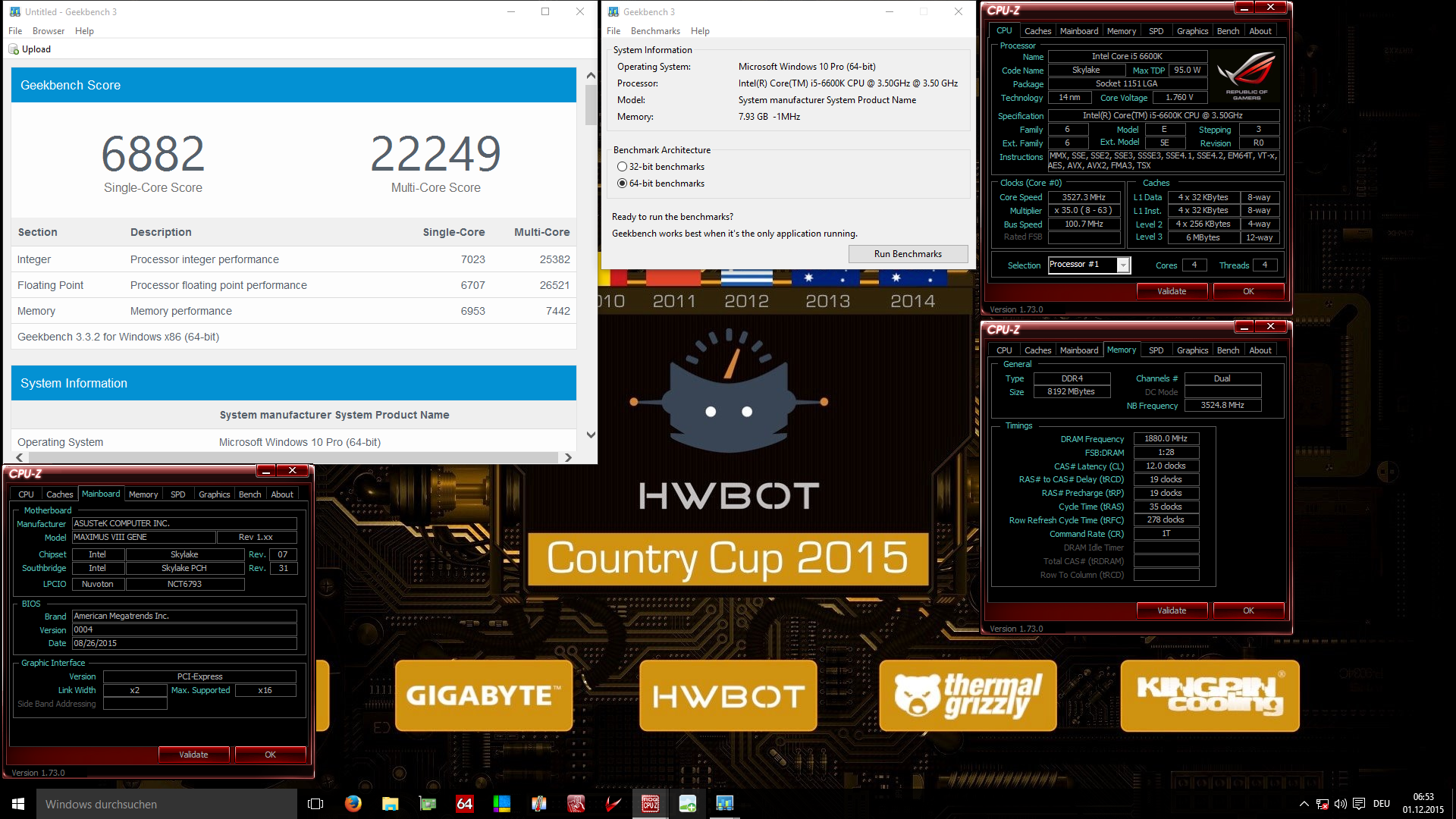Click the Windows durchsuchen search box
Viewport: 1456px width, 819px height.
click(167, 804)
